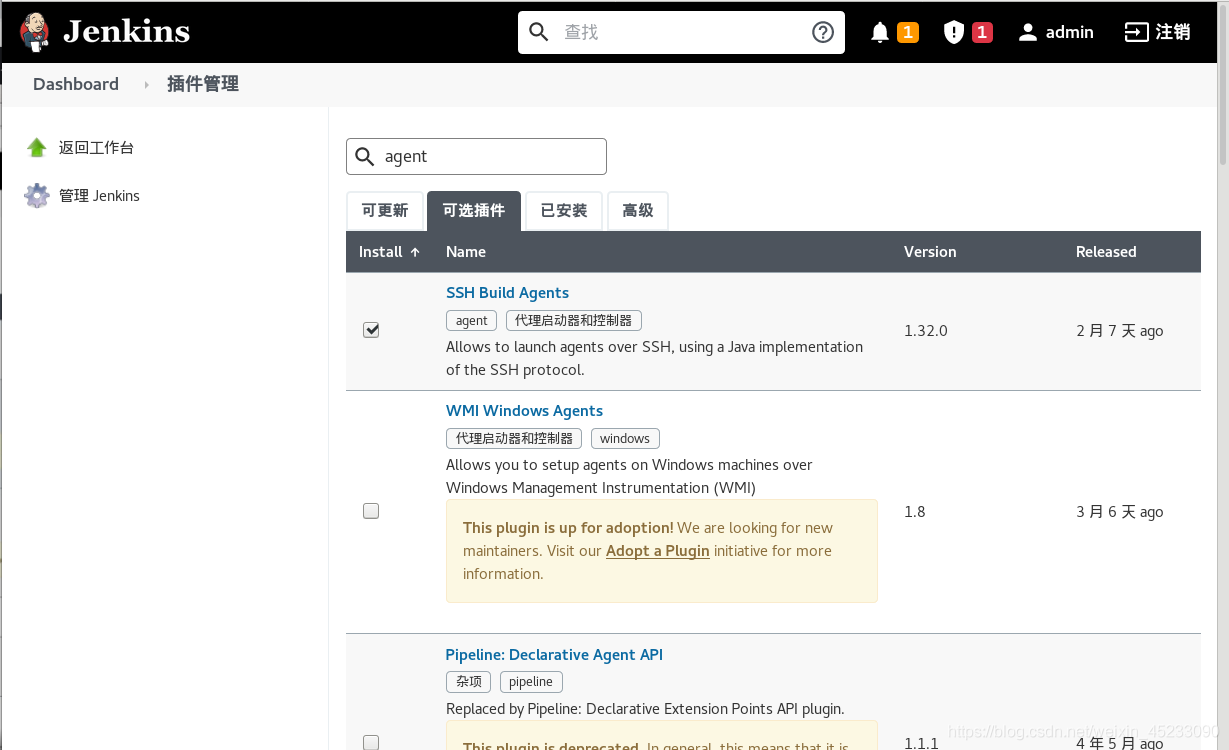Screen dimensions: 1229x750
Task: Select the 可选插件 tab
Action: tap(474, 211)
